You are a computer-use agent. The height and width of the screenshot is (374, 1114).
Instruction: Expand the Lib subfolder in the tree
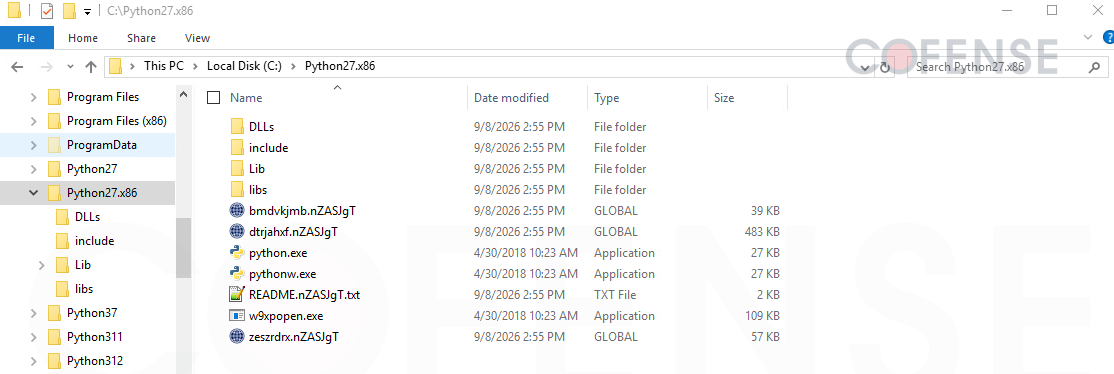tap(42, 265)
